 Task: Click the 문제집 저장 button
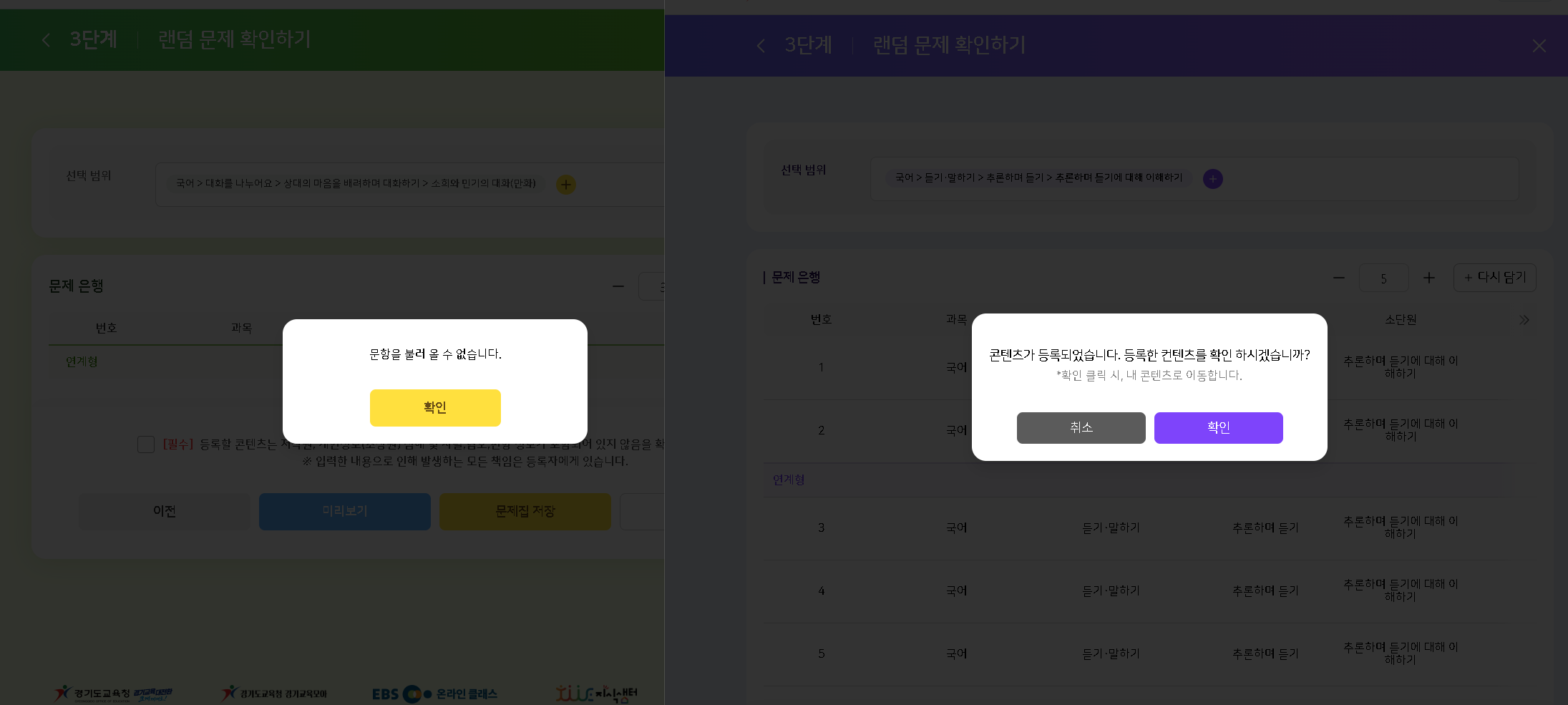[525, 511]
